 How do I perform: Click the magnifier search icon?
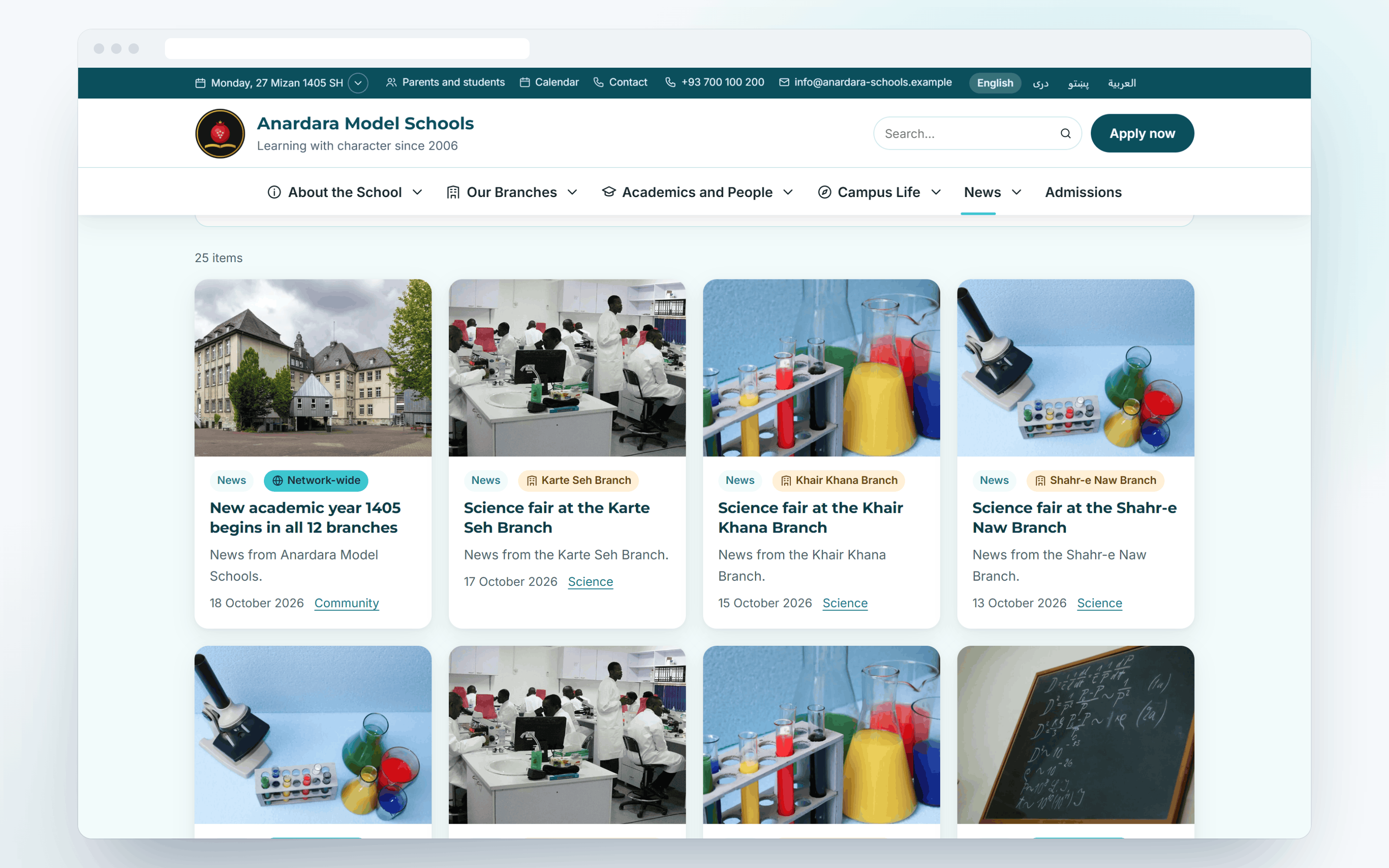[x=1065, y=133]
